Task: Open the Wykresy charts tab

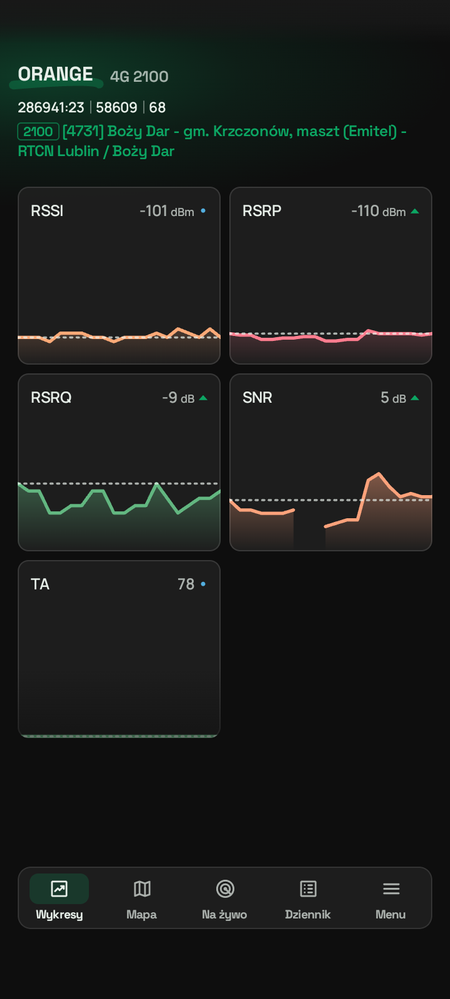Action: point(59,898)
